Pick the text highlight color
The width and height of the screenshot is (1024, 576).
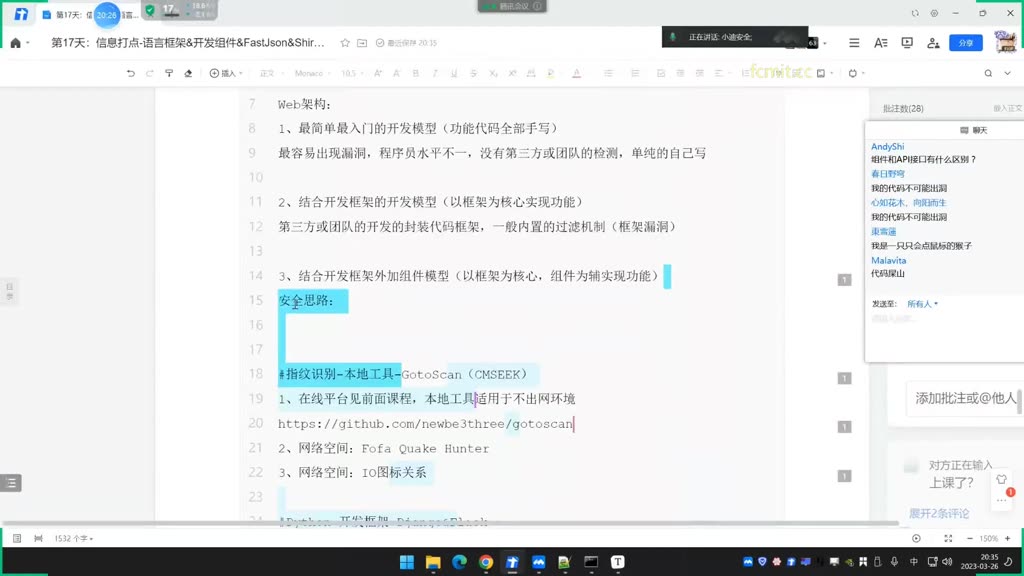pyautogui.click(x=551, y=73)
